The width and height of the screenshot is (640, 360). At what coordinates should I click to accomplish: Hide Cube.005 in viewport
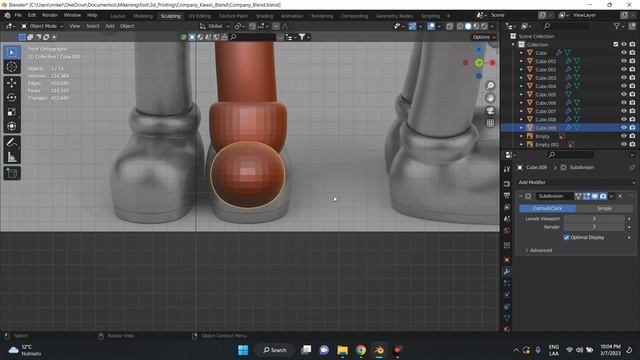[x=624, y=94]
